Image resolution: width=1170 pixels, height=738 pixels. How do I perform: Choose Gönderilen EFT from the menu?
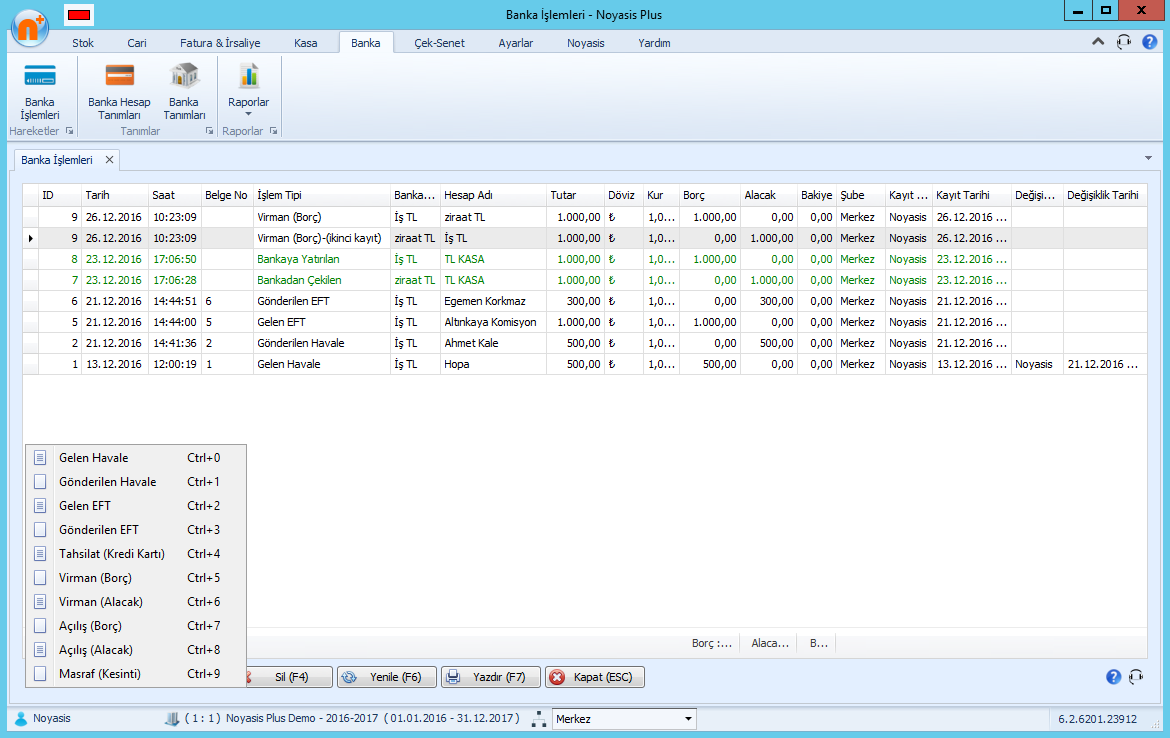[x=136, y=529]
